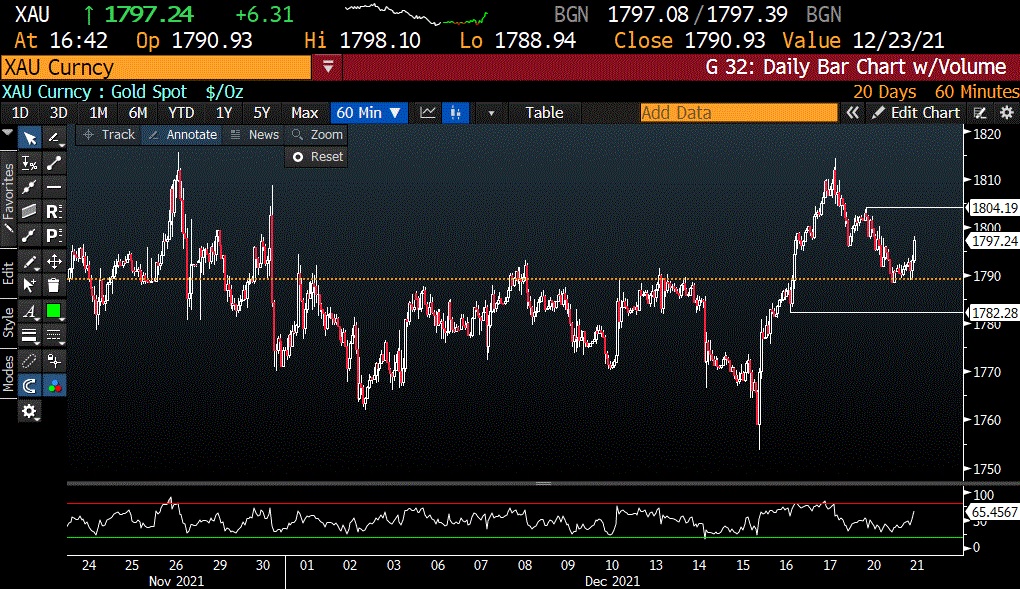Open chart type dropdown arrow beside Table
The image size is (1020, 589).
(x=491, y=113)
